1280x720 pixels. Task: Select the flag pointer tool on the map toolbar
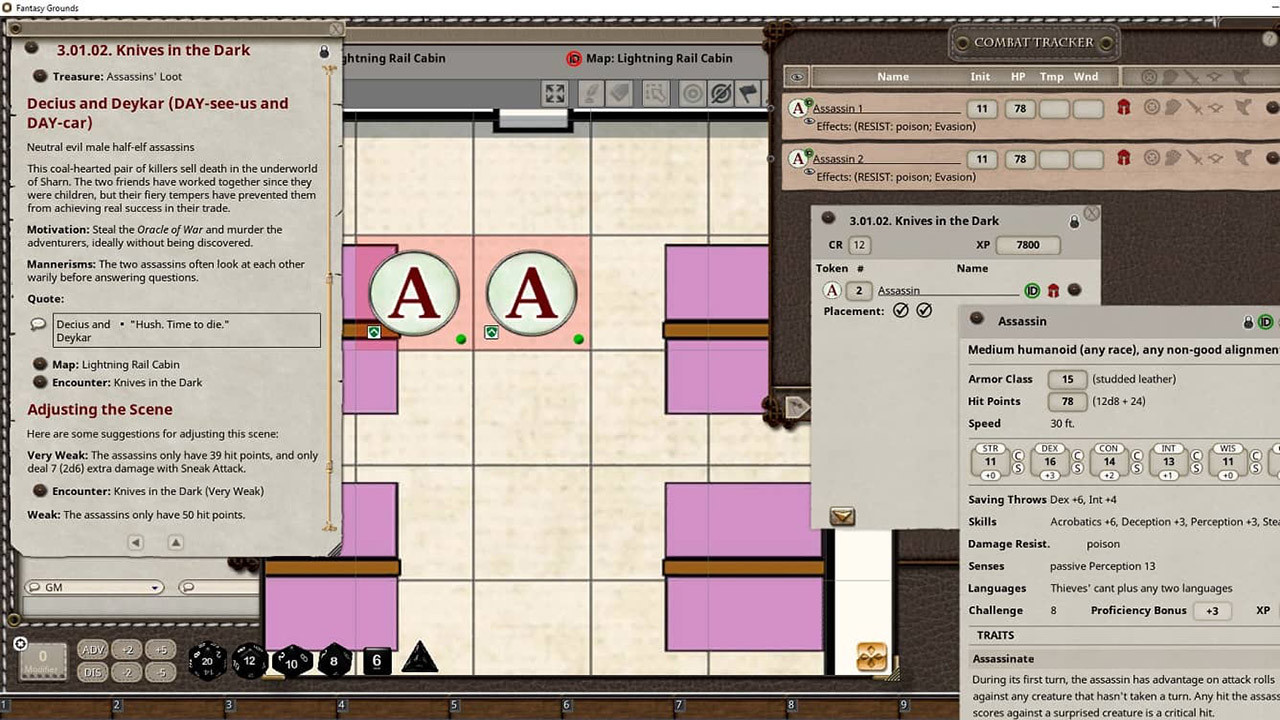745,93
